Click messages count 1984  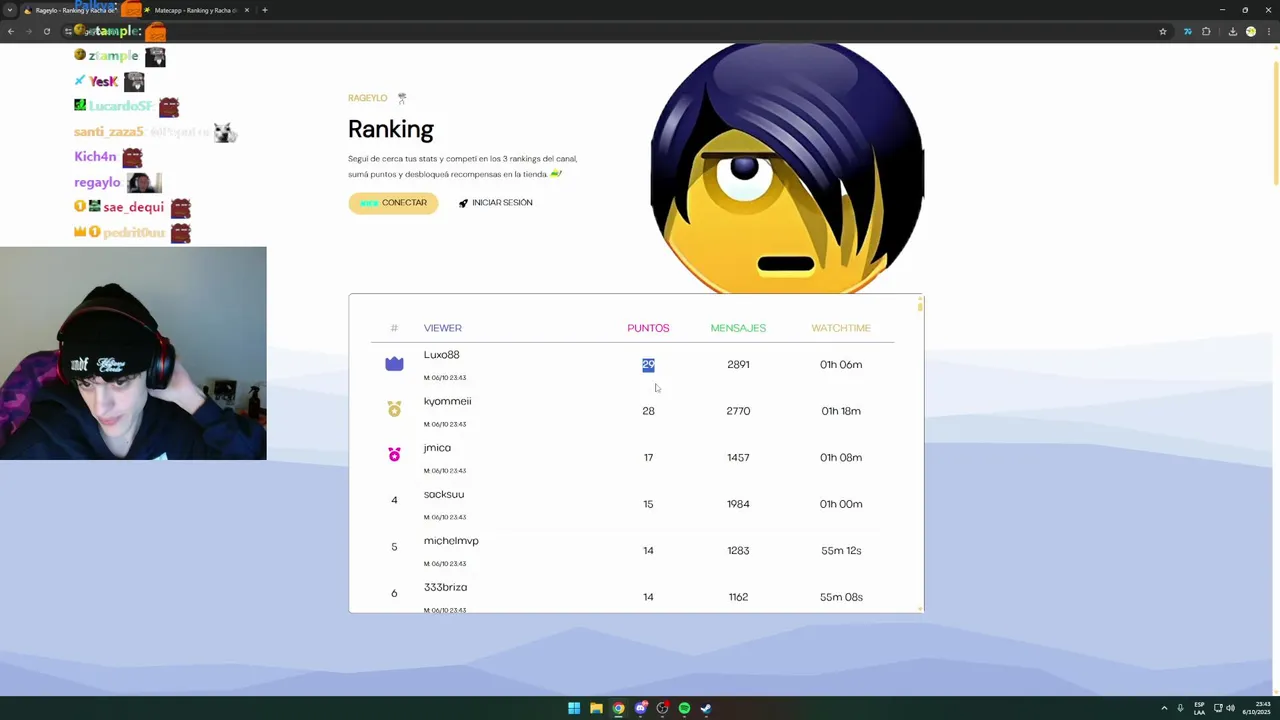738,504
